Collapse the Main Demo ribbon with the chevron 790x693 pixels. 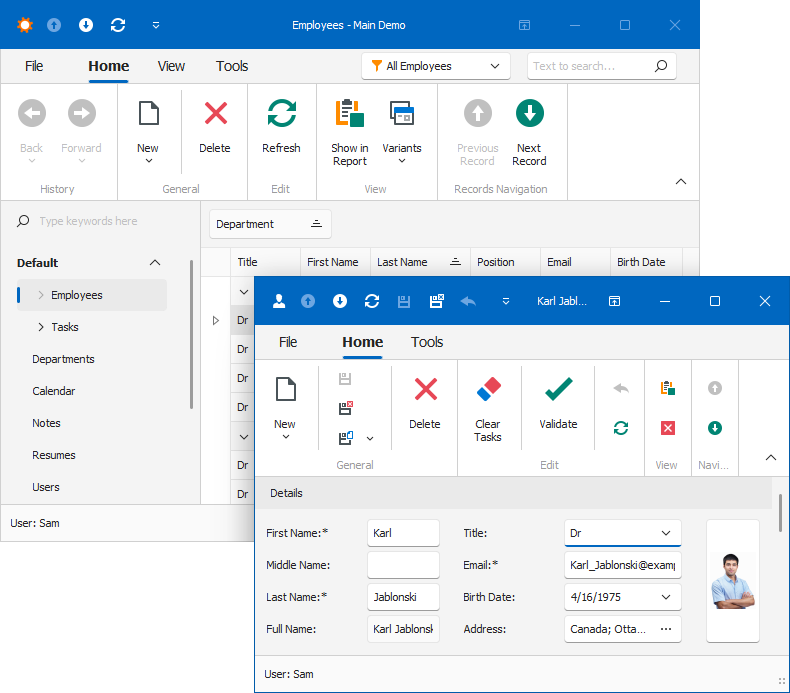(681, 181)
